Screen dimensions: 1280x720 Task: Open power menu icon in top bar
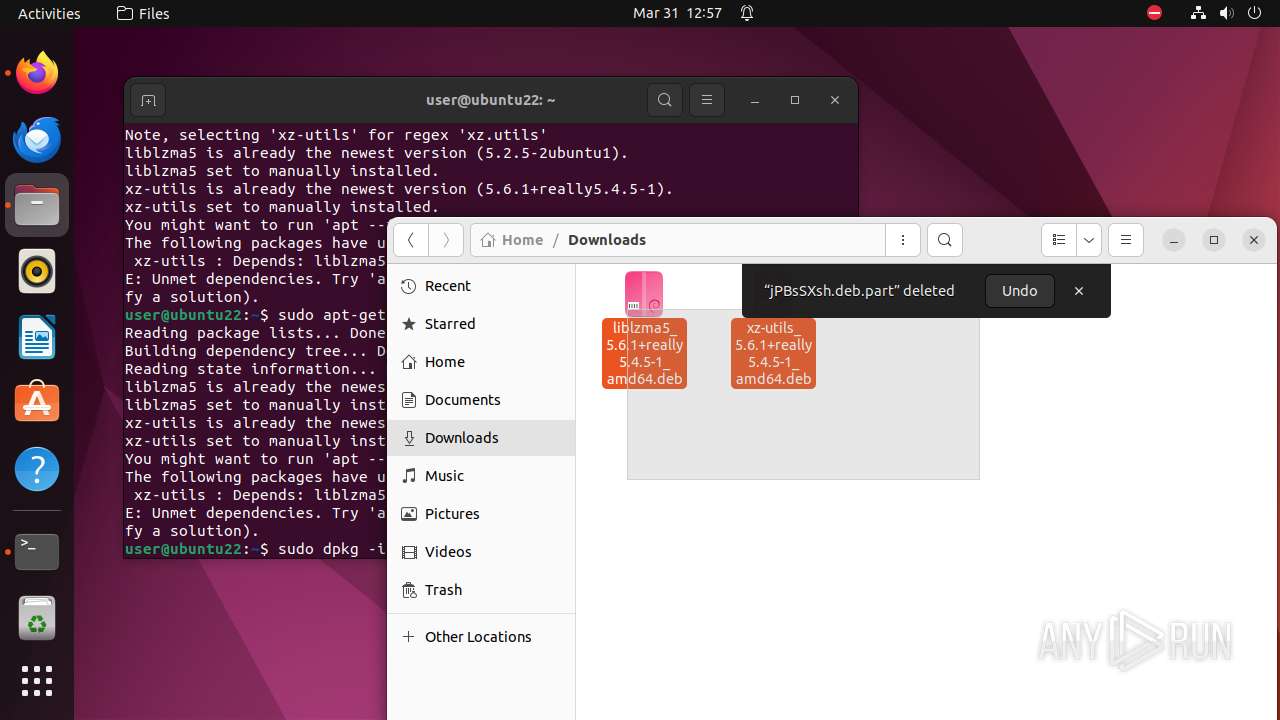[1254, 13]
